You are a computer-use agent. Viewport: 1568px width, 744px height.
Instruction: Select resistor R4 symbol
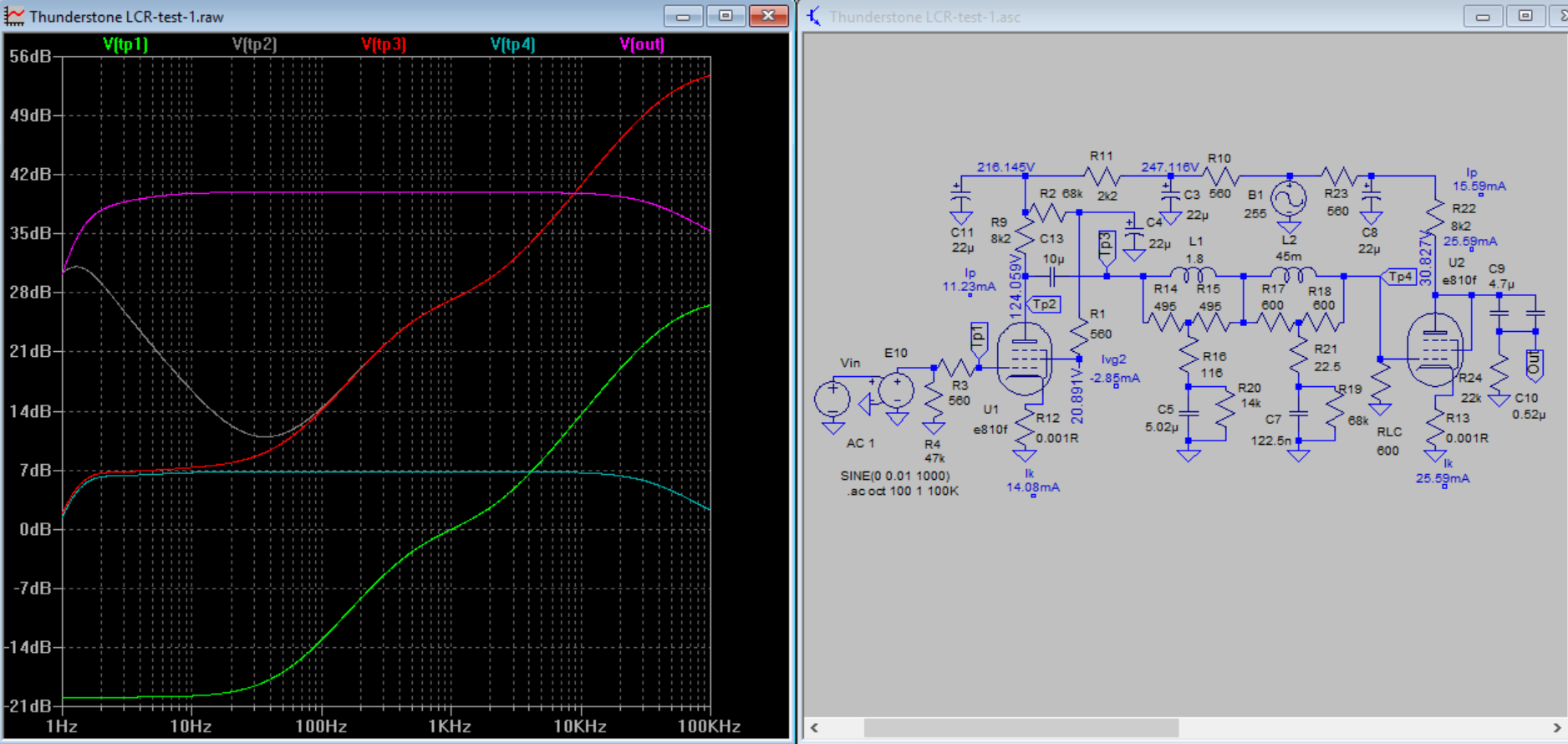coord(934,399)
